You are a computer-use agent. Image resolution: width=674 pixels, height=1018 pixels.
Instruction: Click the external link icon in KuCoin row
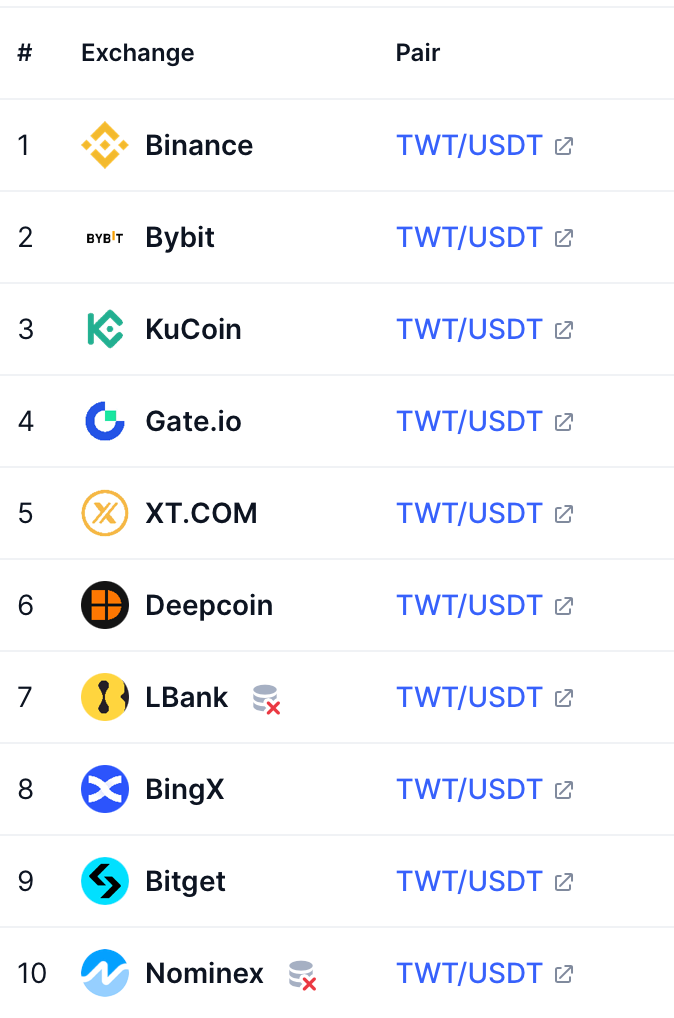(564, 329)
